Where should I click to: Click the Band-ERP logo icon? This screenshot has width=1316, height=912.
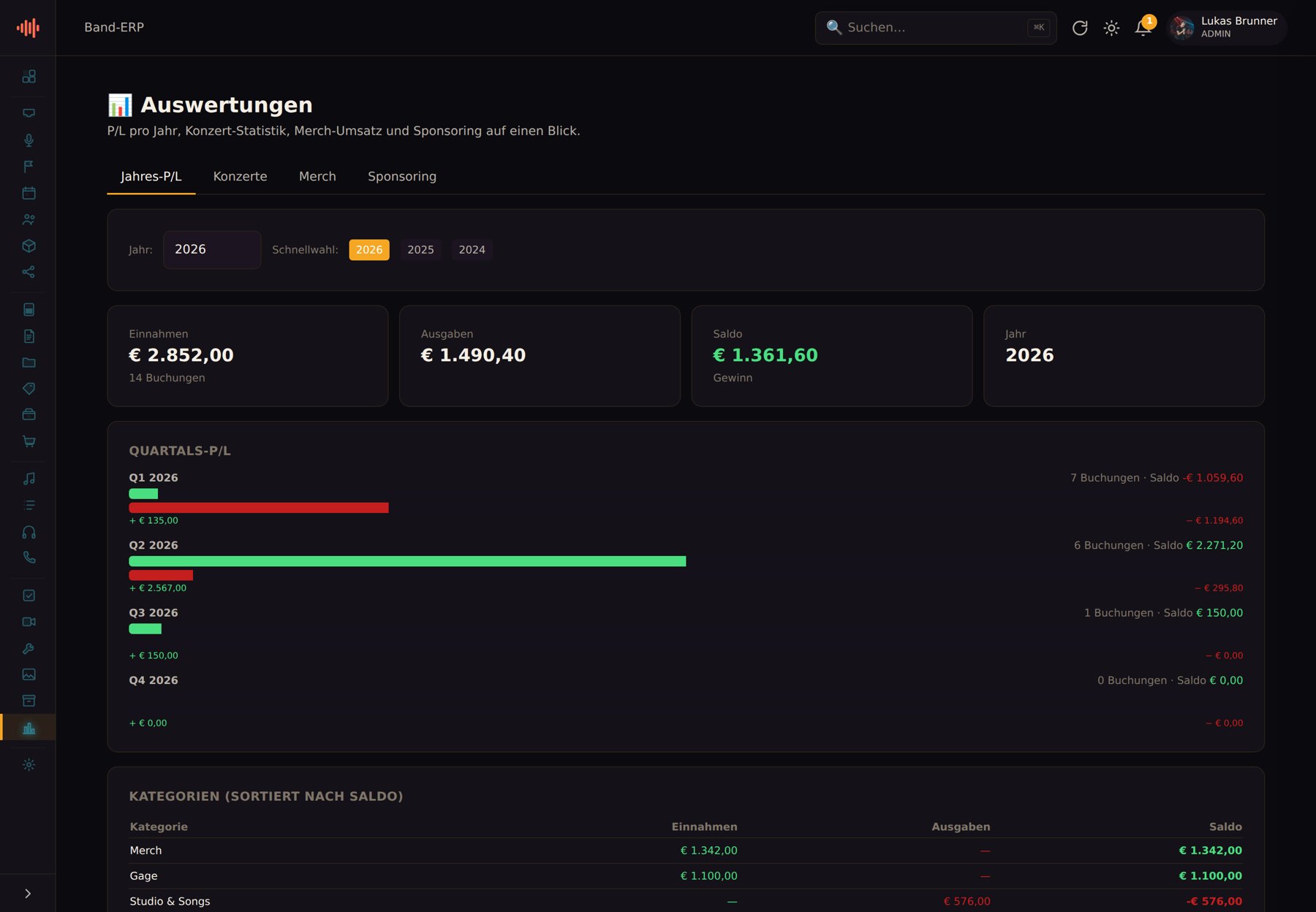[x=28, y=28]
